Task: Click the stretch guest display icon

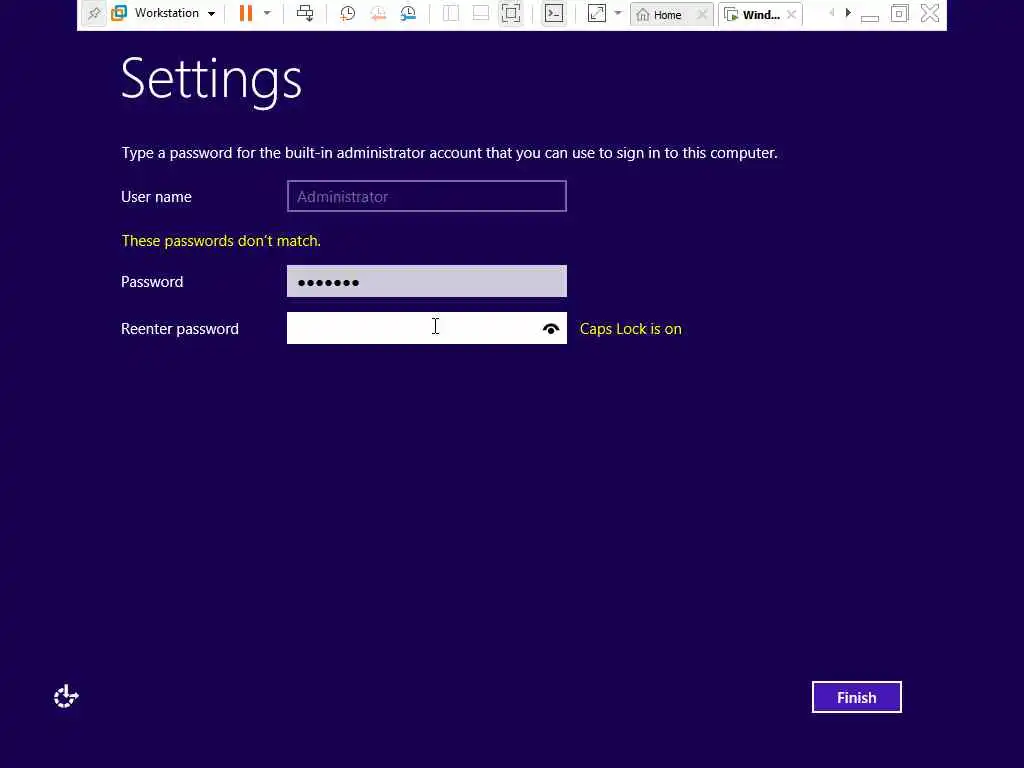Action: [597, 13]
